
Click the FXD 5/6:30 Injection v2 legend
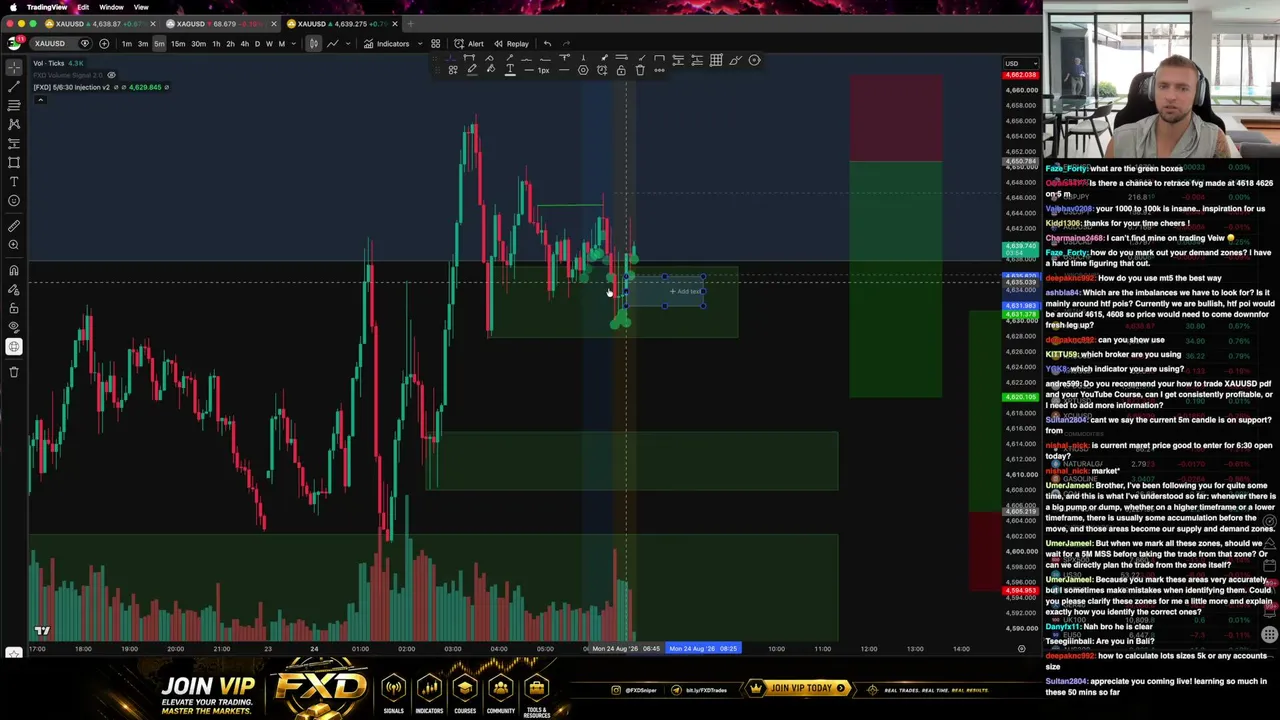pos(72,87)
